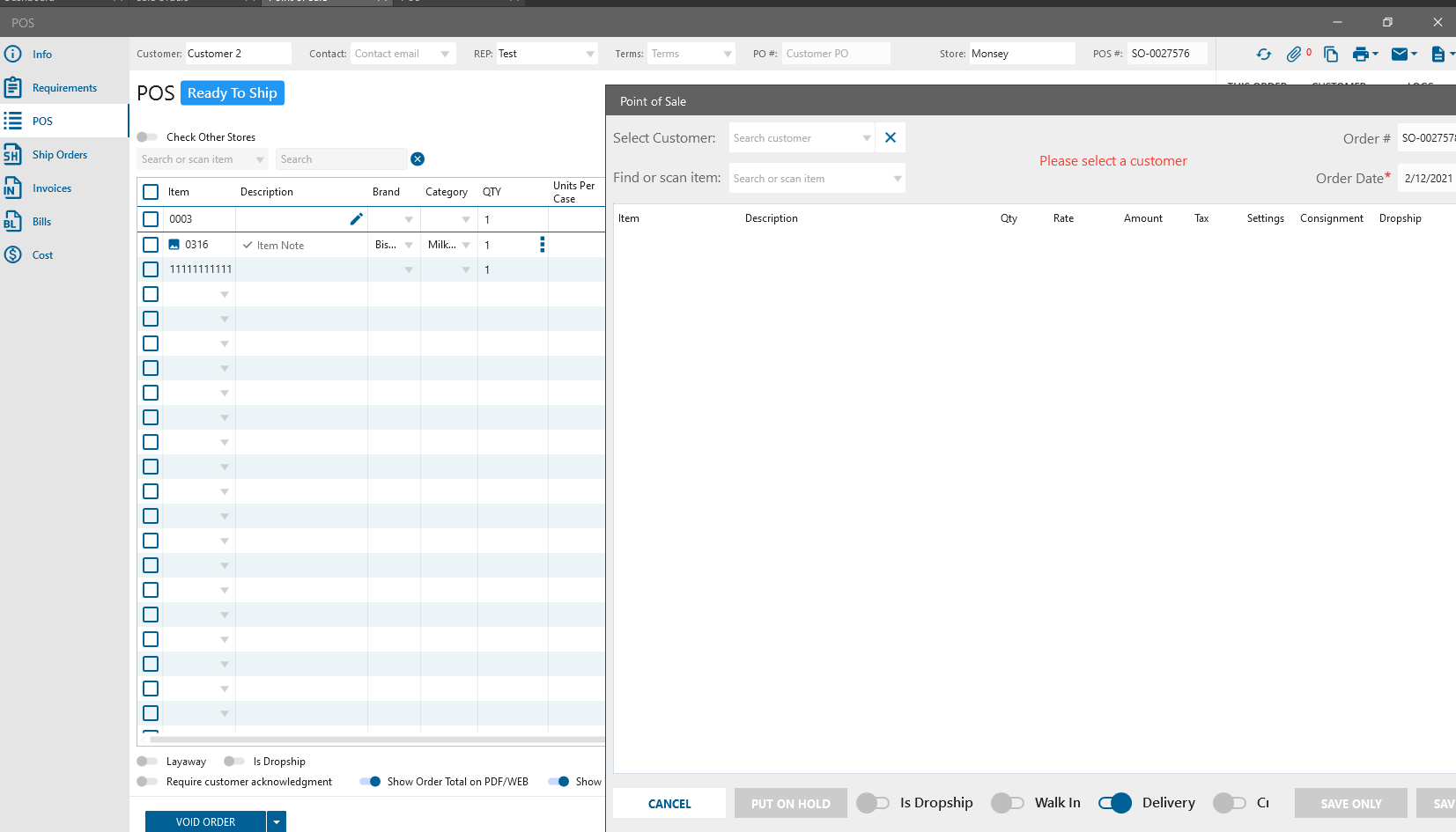Click the email envelope icon

click(1400, 55)
